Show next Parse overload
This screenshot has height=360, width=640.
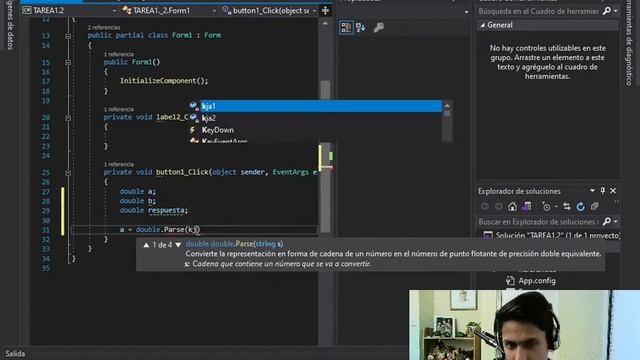[178, 245]
